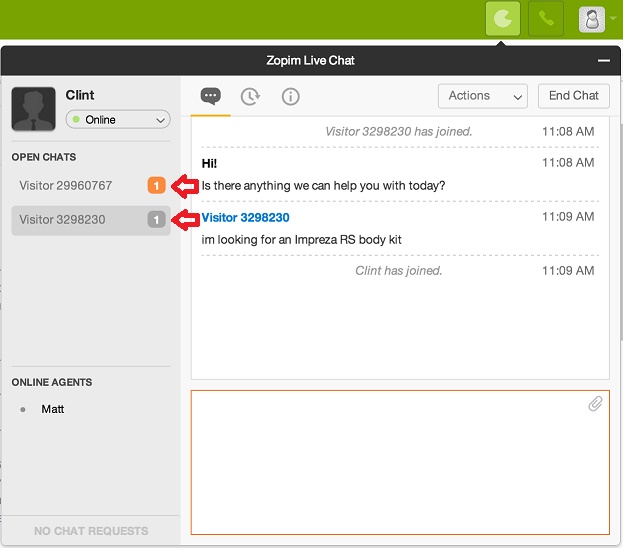Screen dimensions: 623x548
Task: Select Visitor 3298230 chat
Action: tap(62, 220)
